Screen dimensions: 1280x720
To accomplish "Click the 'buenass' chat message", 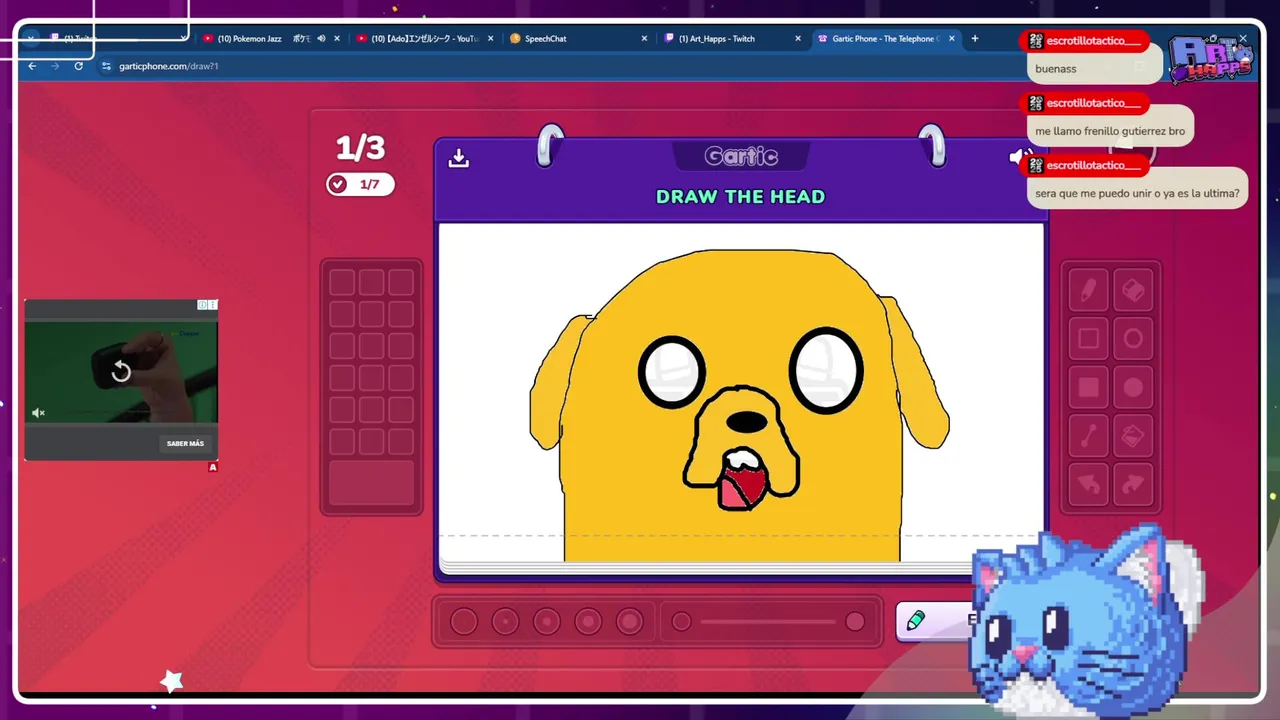I will tap(1056, 69).
